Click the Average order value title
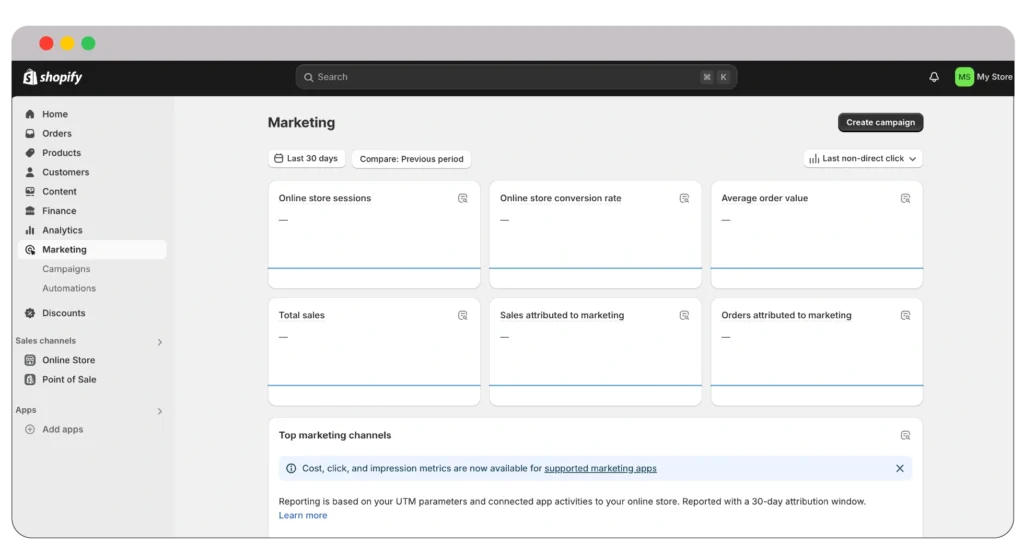The image size is (1024, 555). pyautogui.click(x=764, y=198)
